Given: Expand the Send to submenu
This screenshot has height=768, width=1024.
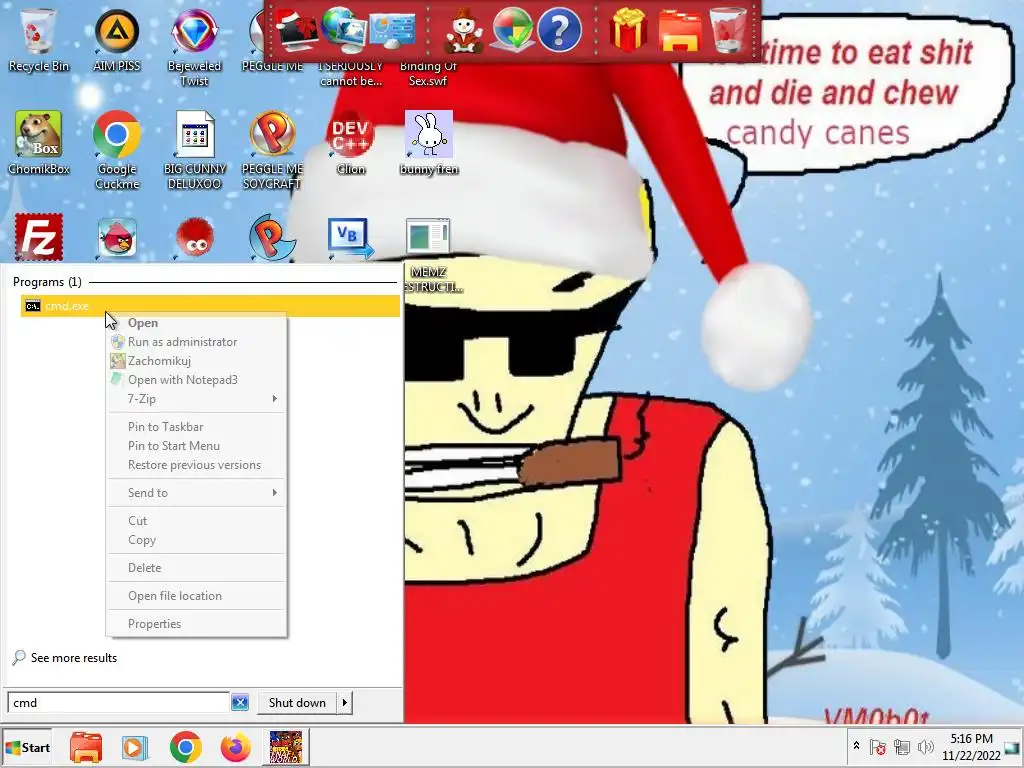Looking at the screenshot, I should tap(197, 492).
